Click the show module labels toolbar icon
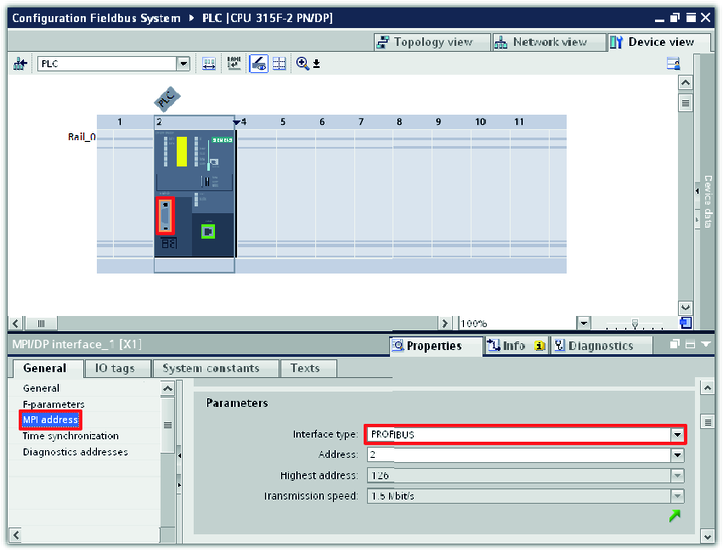723x553 pixels. coord(233,63)
